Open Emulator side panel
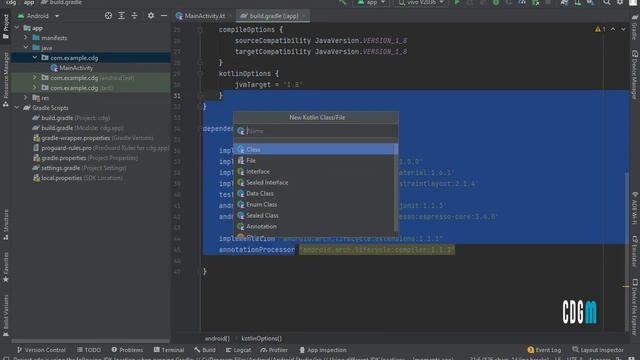The width and height of the screenshot is (640, 360). tap(635, 251)
